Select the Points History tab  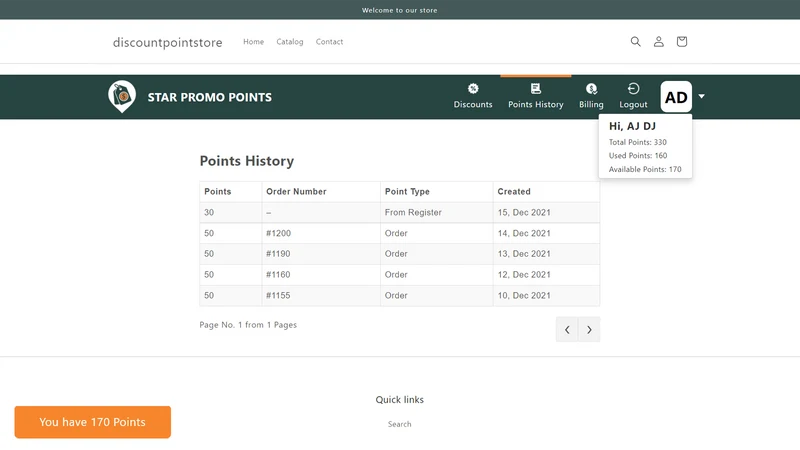pyautogui.click(x=536, y=96)
